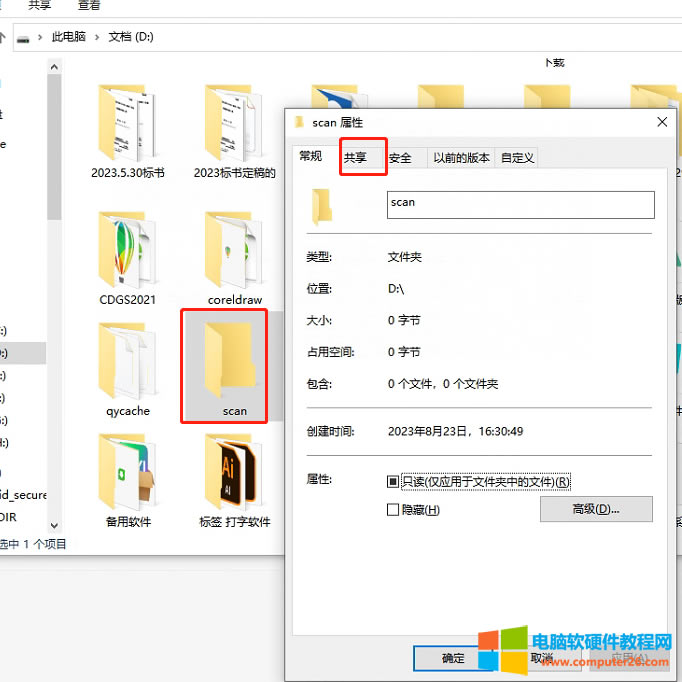
Task: Toggle the 只读 read-only checkbox
Action: pyautogui.click(x=392, y=481)
